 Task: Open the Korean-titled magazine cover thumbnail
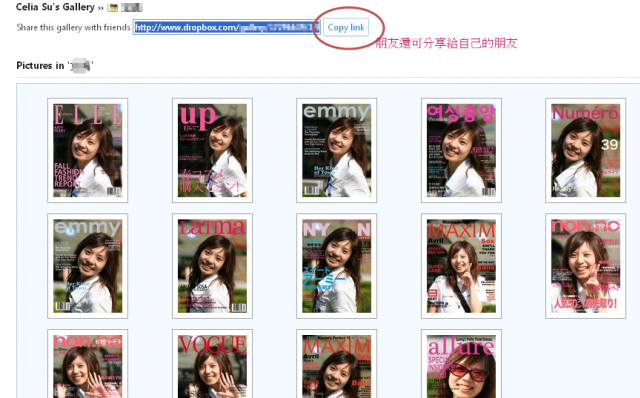pyautogui.click(x=461, y=150)
